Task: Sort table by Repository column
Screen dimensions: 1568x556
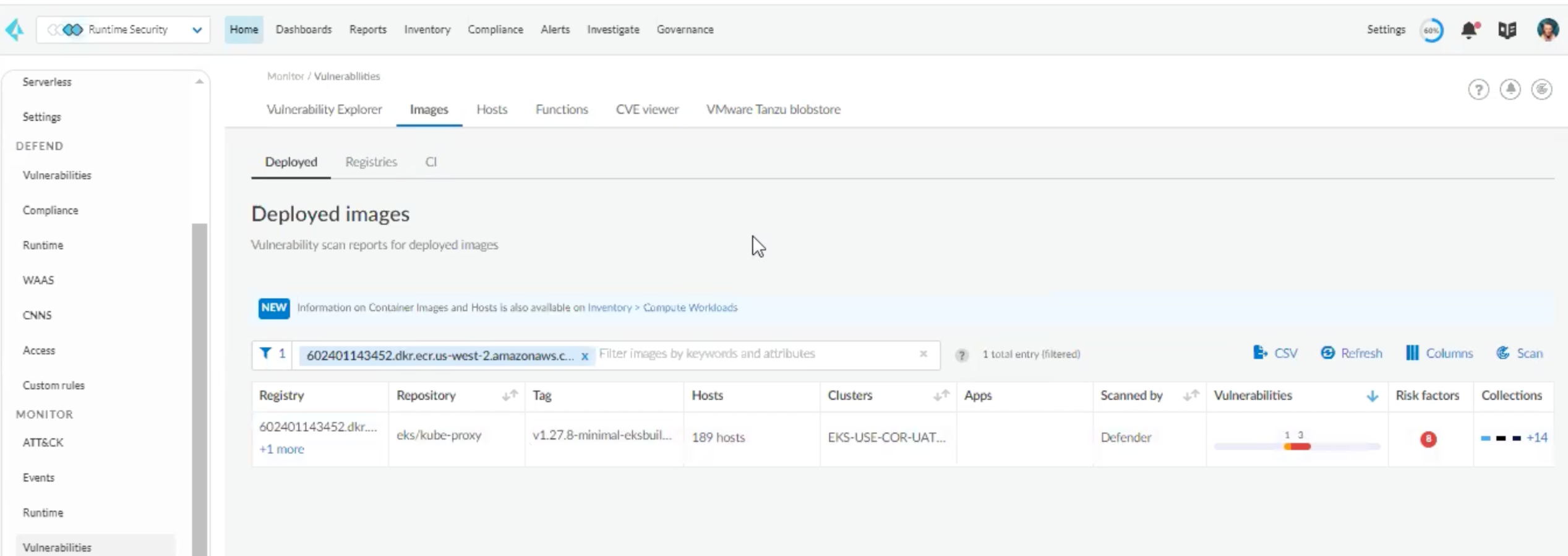Action: point(510,395)
